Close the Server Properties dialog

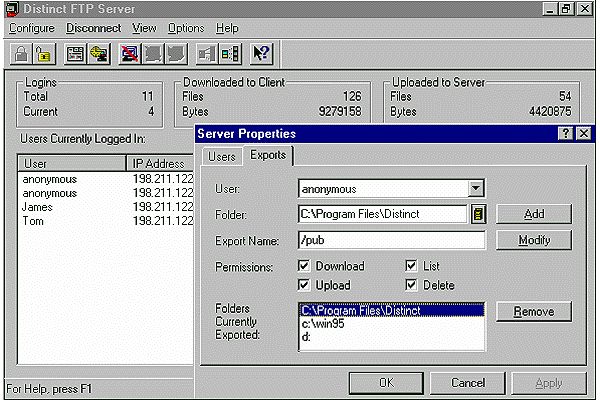click(584, 134)
